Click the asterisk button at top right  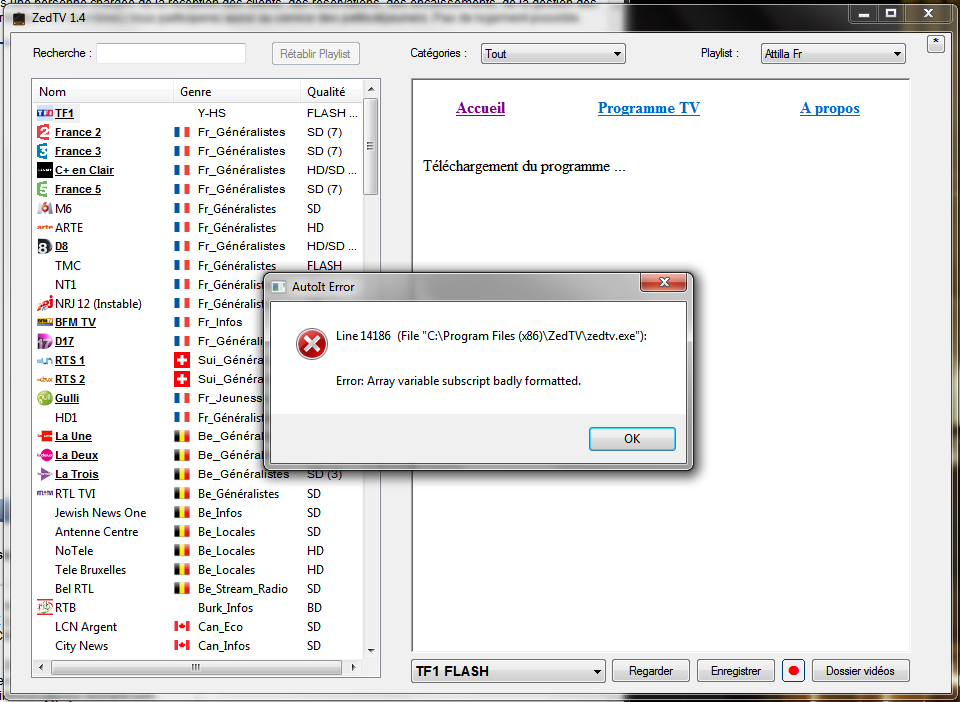point(935,43)
